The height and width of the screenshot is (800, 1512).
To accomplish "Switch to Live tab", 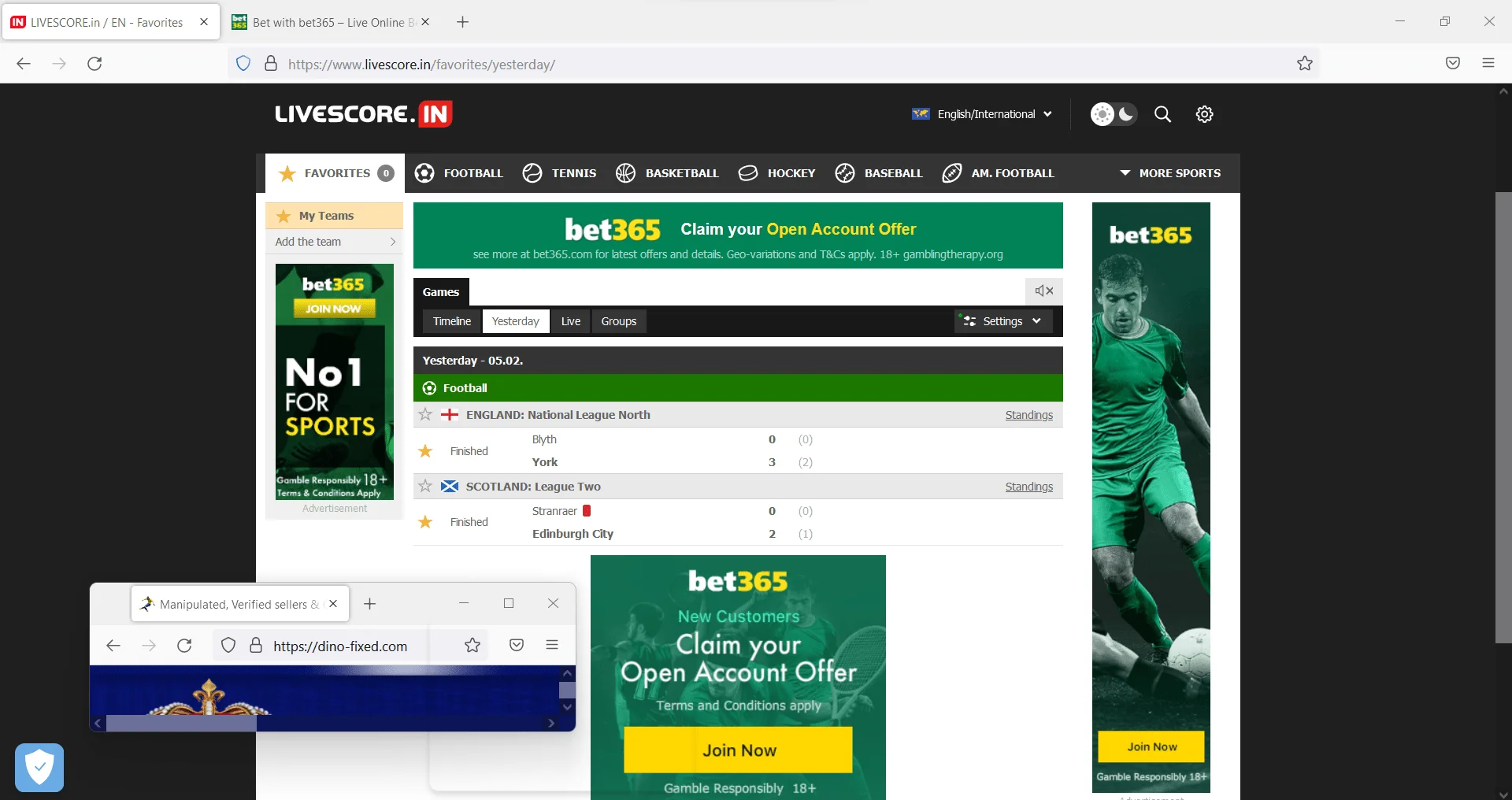I will tap(571, 321).
